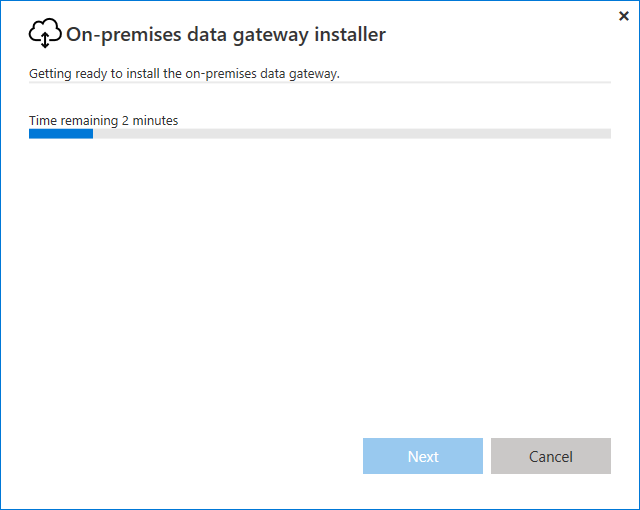Cancel the gateway installation

(550, 456)
